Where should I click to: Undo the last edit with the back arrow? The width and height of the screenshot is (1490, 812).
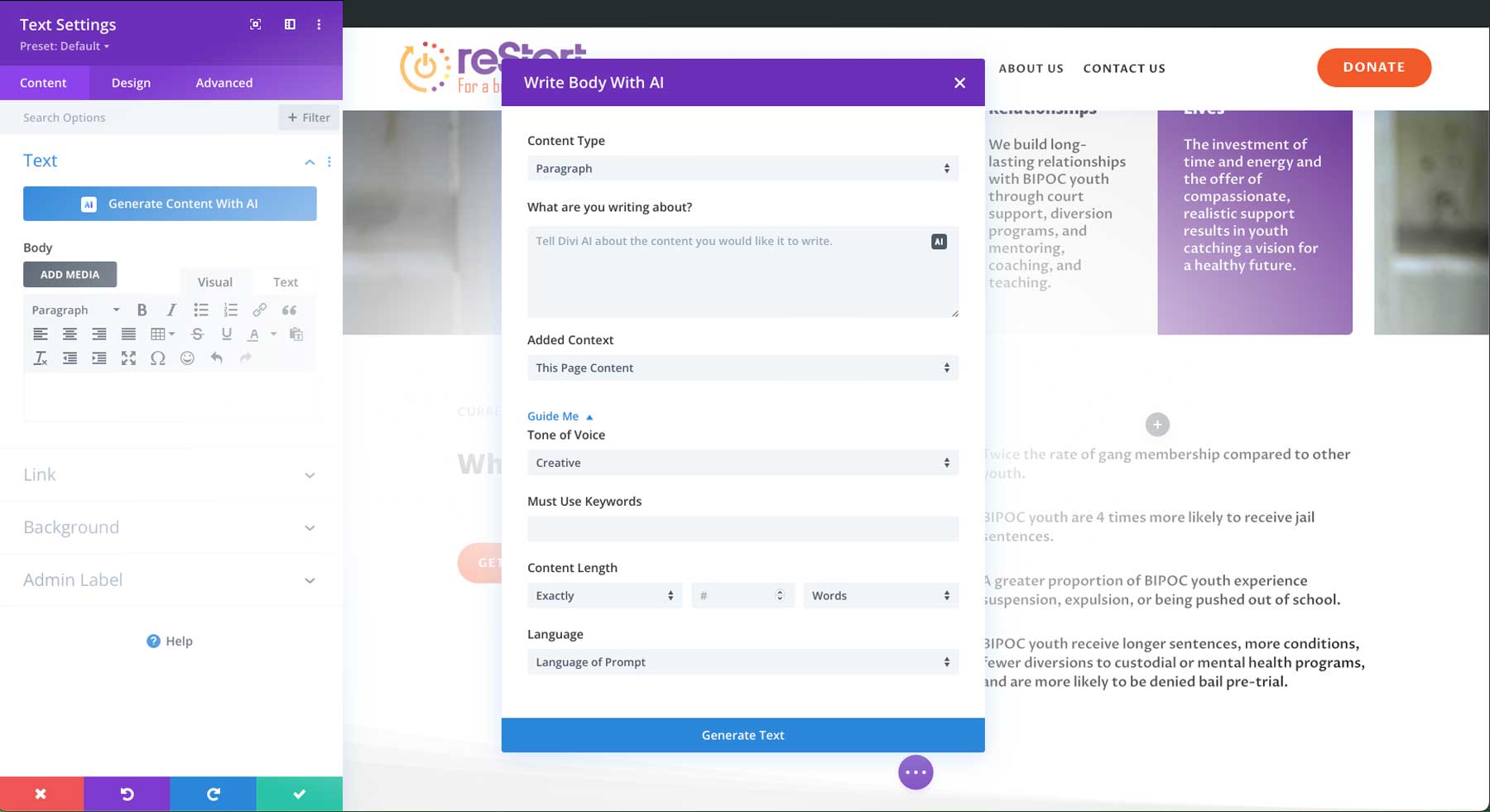click(217, 358)
